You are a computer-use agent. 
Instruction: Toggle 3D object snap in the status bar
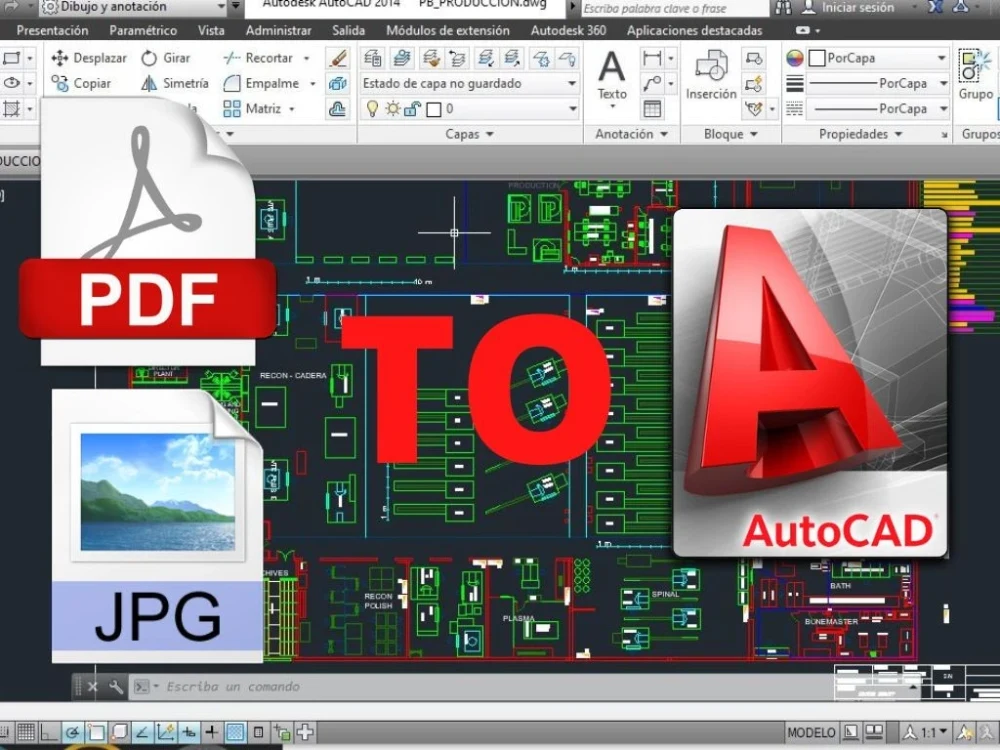click(119, 732)
